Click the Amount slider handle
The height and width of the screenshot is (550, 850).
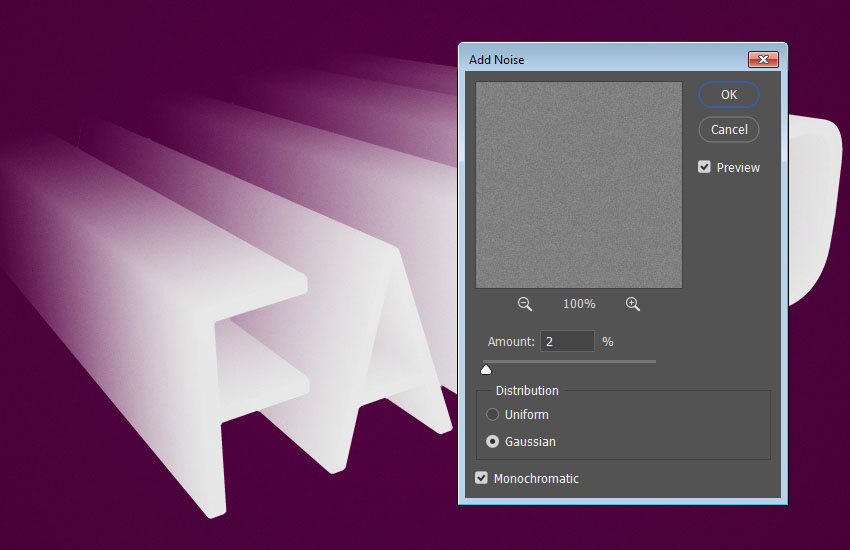pyautogui.click(x=486, y=370)
